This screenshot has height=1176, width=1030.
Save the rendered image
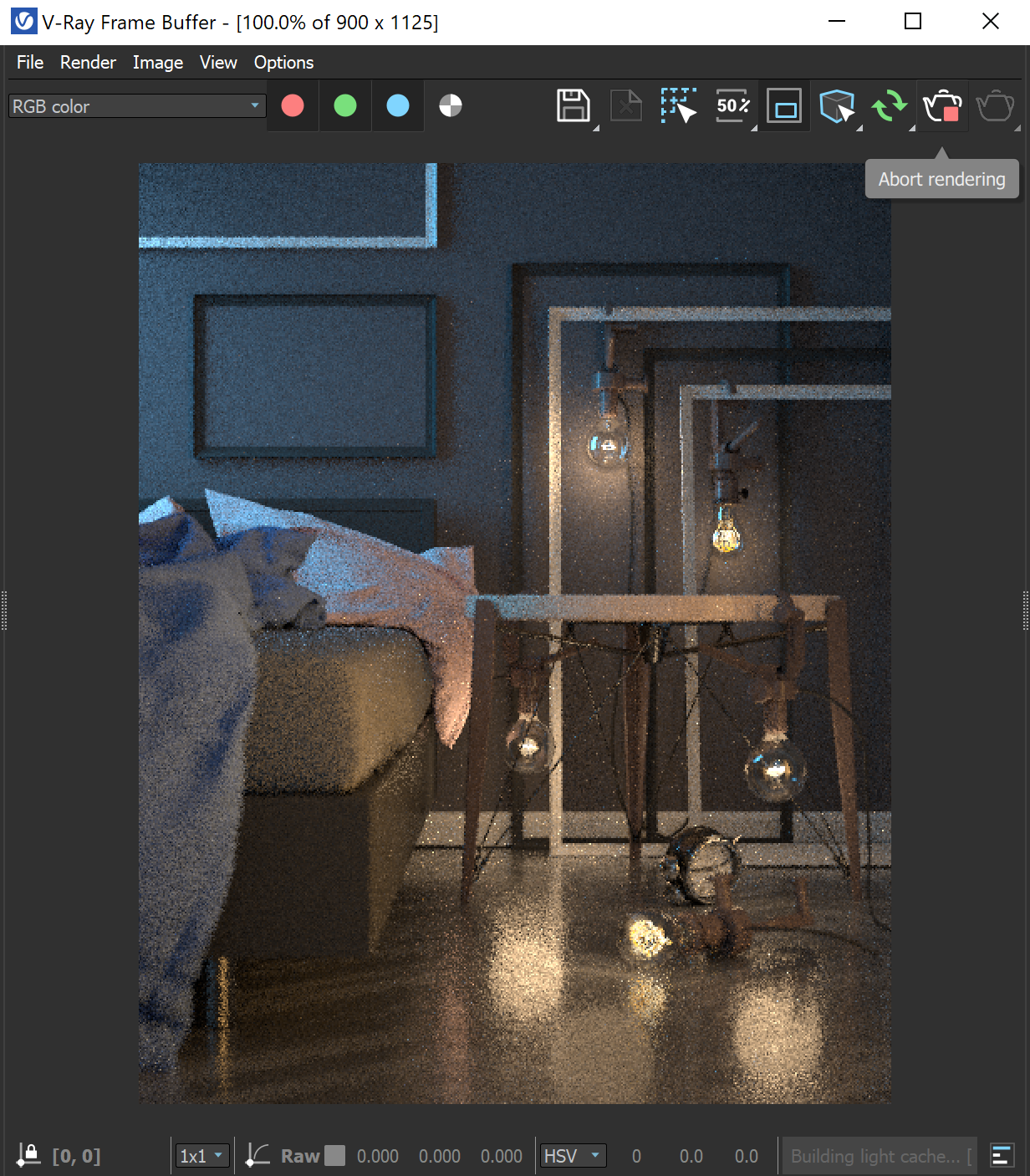coord(574,105)
